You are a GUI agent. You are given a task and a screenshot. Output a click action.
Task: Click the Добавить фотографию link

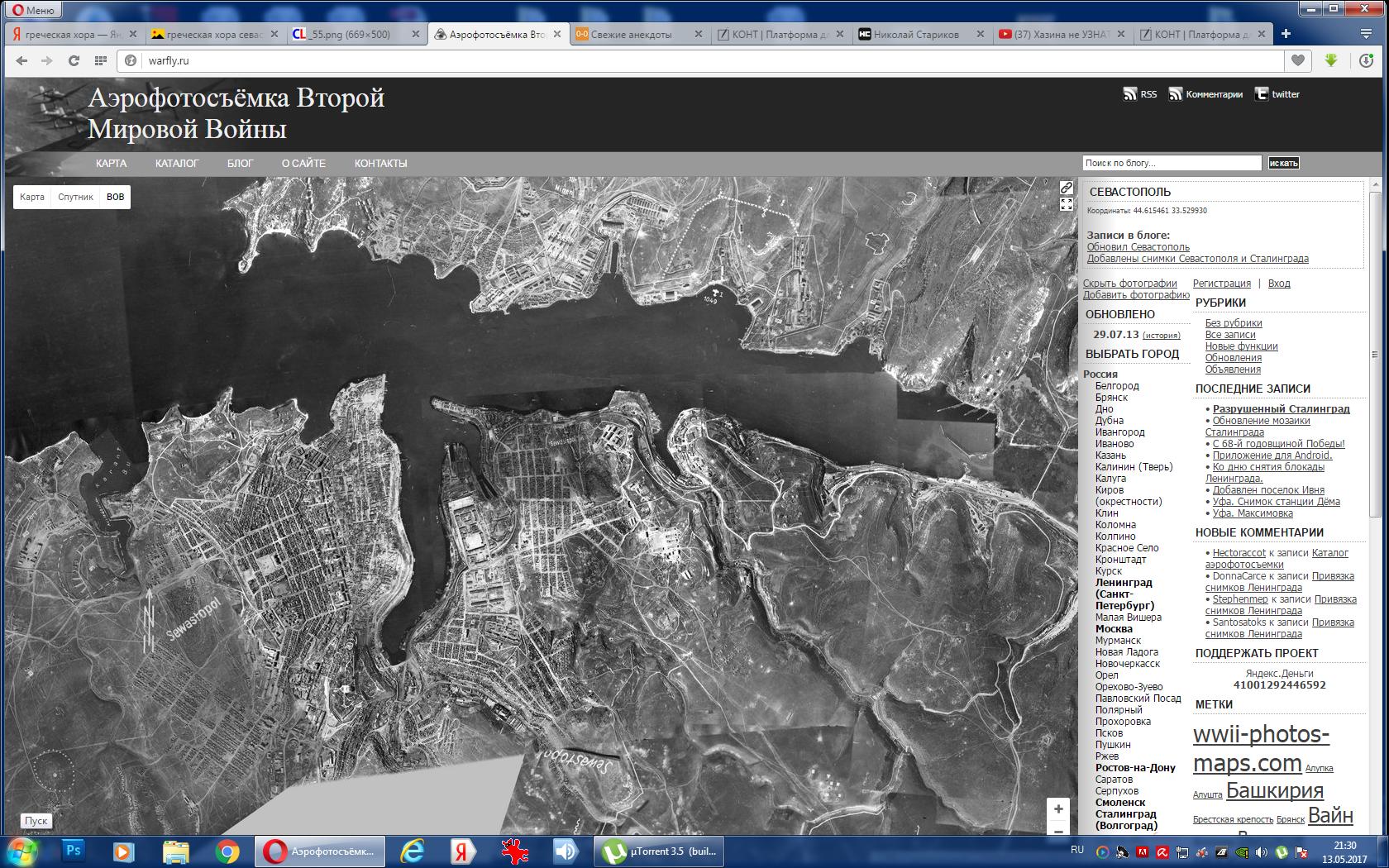click(x=1136, y=295)
